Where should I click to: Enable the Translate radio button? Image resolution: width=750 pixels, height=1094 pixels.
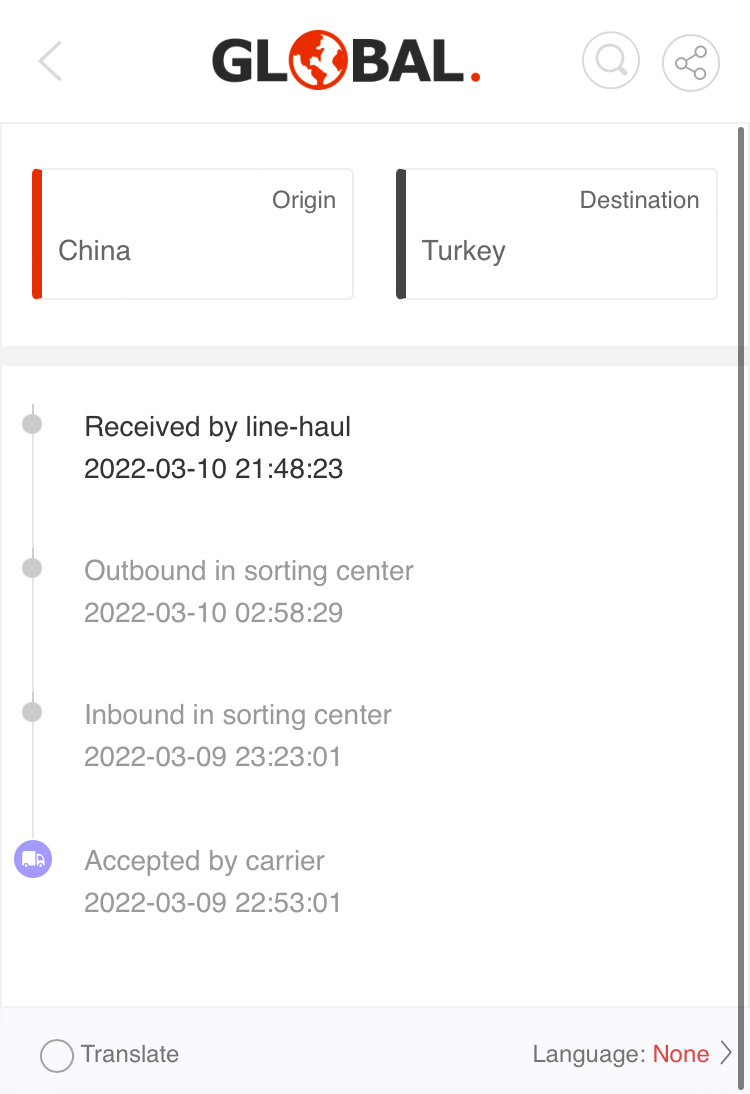click(57, 1055)
